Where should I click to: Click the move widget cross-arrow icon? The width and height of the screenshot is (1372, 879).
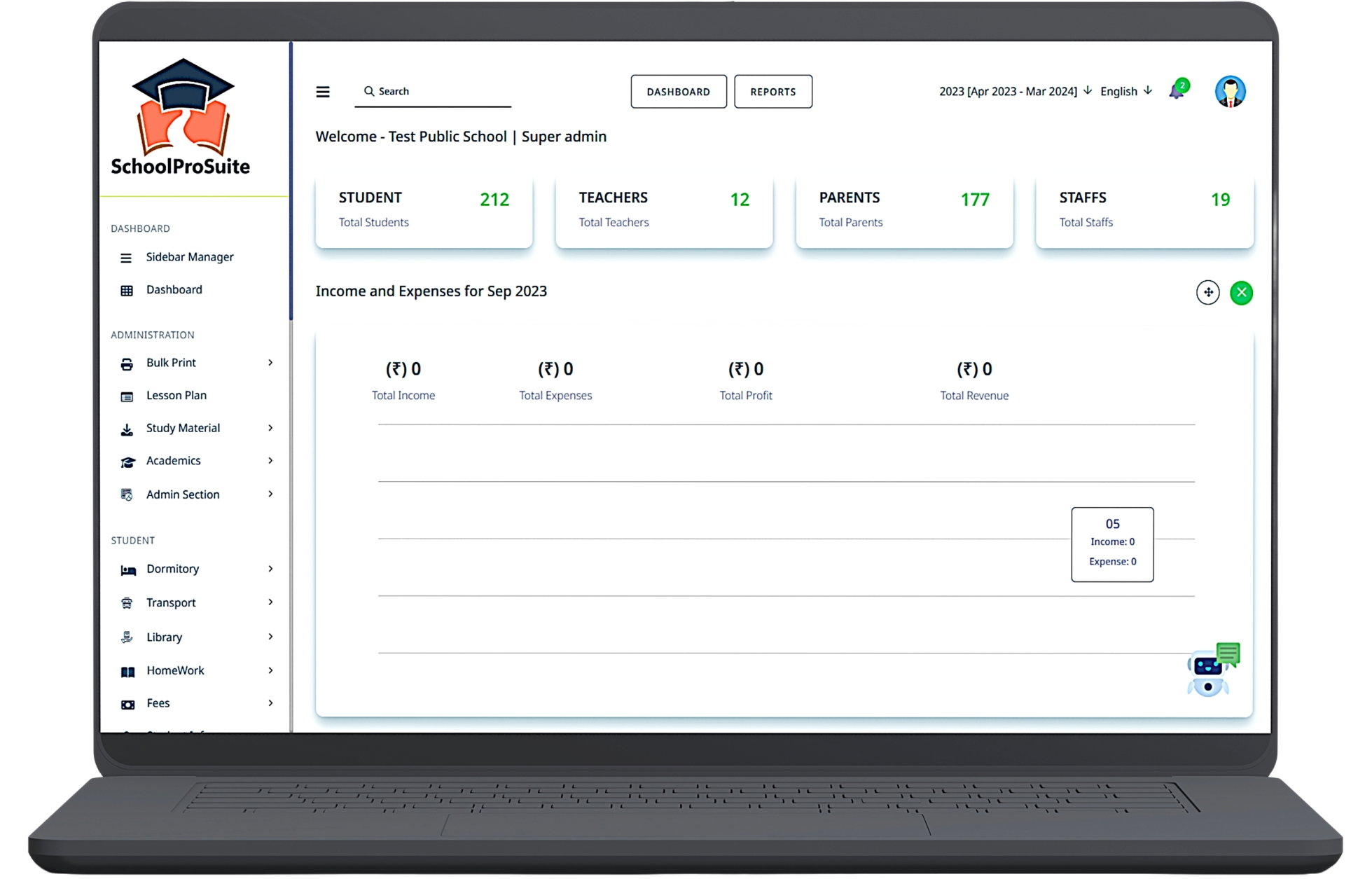(1207, 293)
